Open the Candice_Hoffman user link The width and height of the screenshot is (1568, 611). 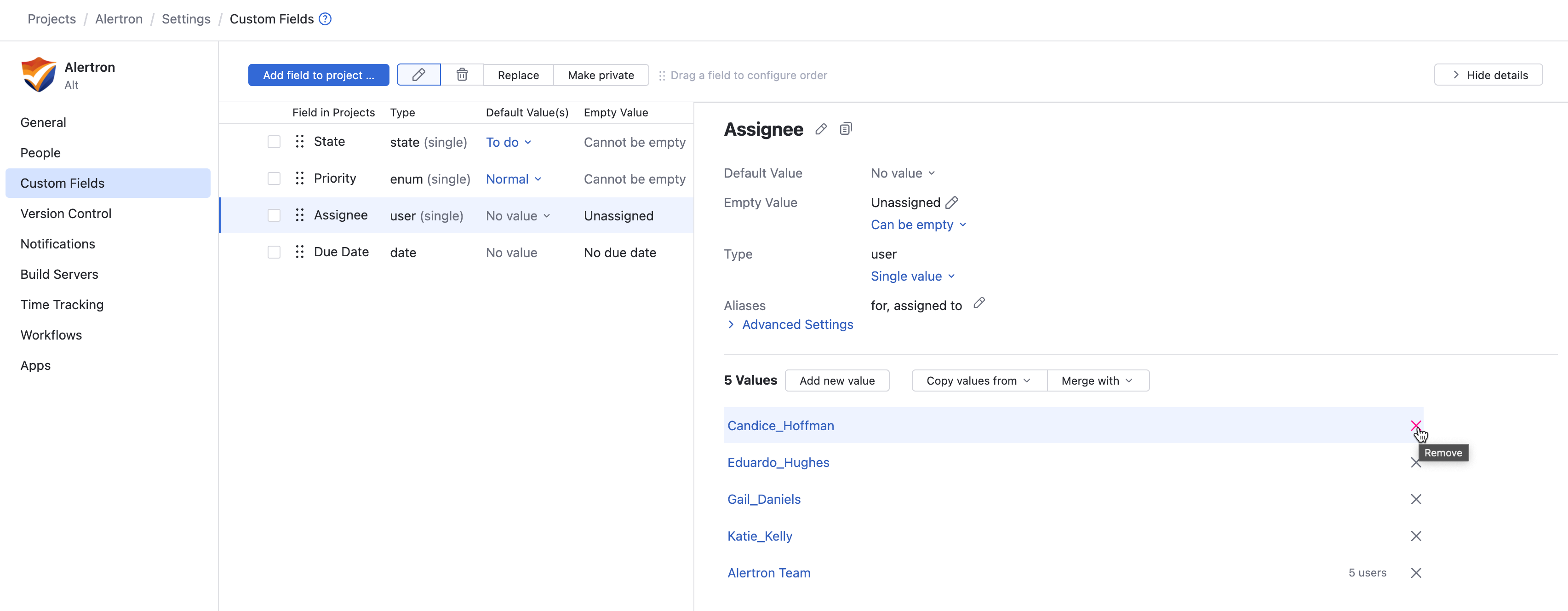780,426
